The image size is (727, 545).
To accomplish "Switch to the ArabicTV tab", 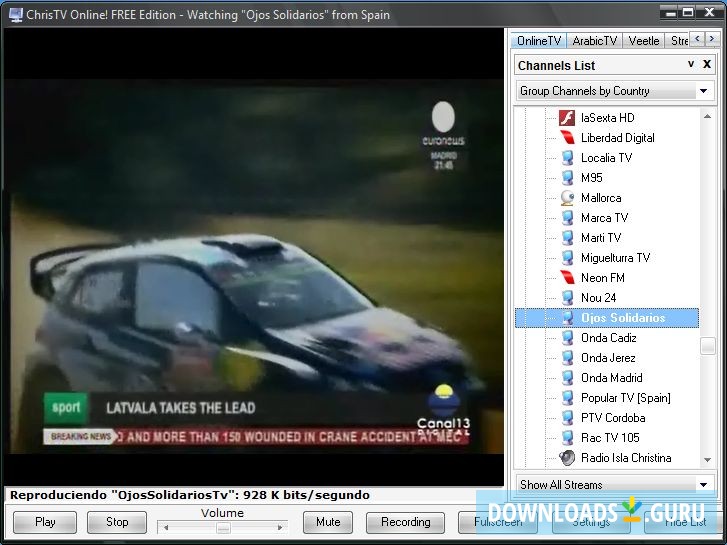I will point(595,41).
